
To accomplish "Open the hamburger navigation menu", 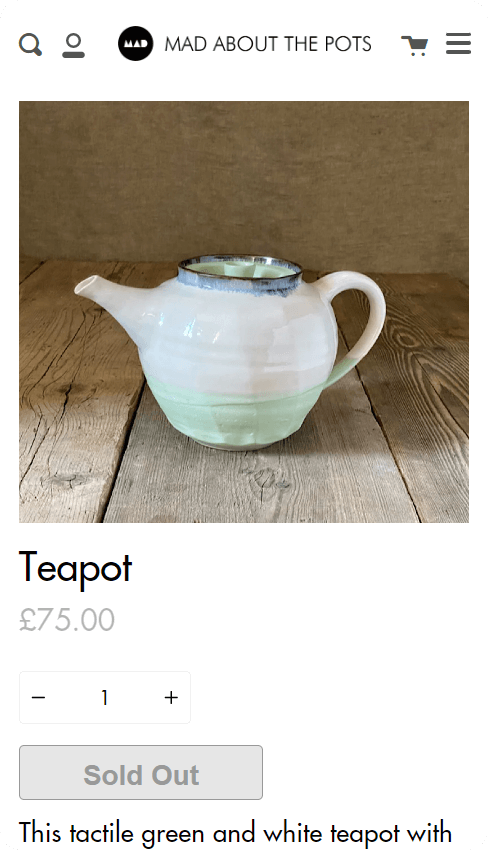I will pos(458,44).
